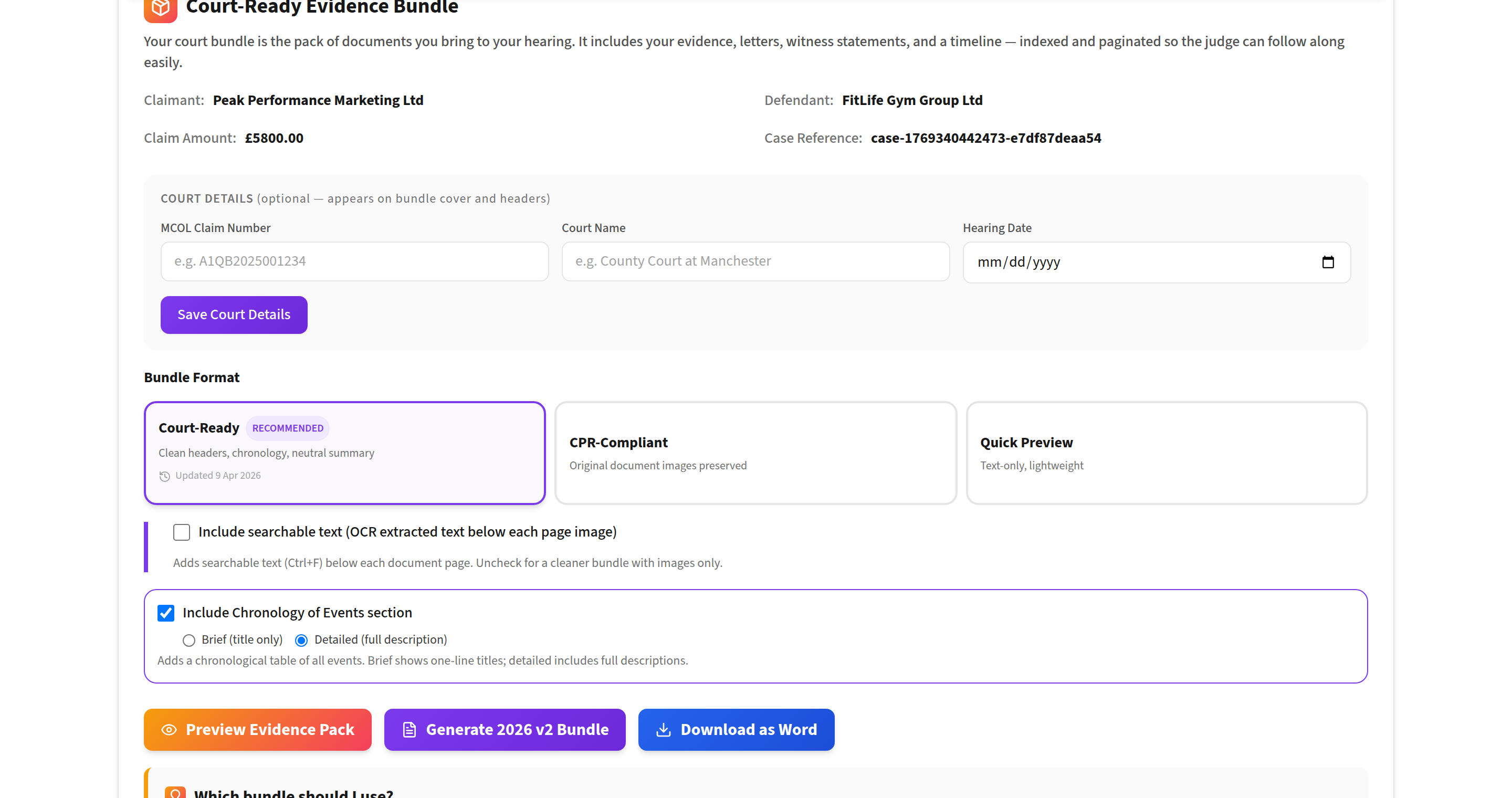Click the download icon in Download as Word

pyautogui.click(x=663, y=729)
